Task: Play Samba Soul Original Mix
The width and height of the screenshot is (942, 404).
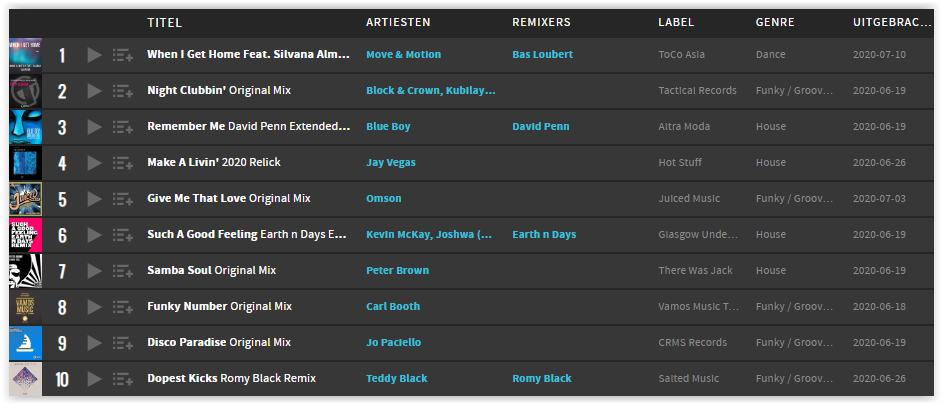Action: [x=94, y=272]
